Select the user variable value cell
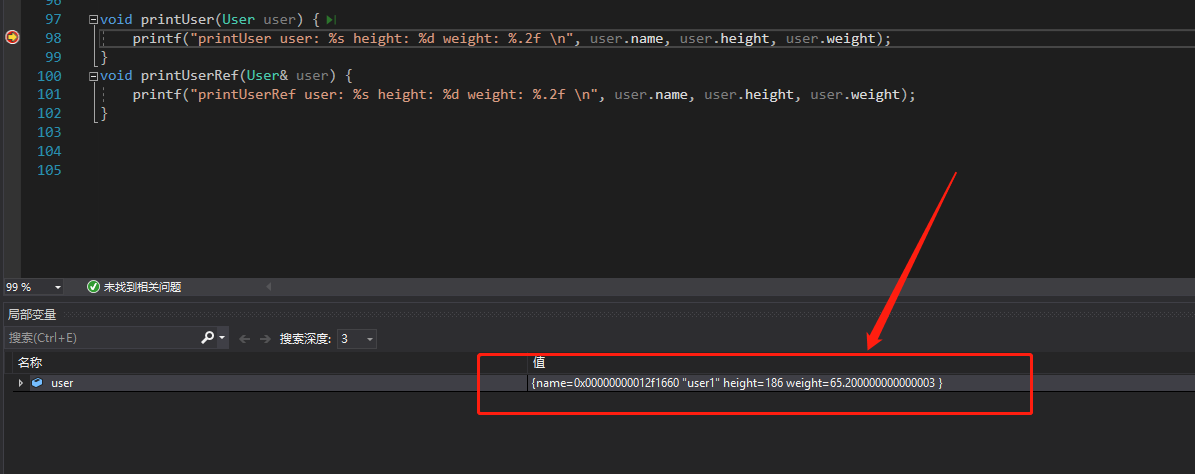The height and width of the screenshot is (474, 1195). point(860,383)
